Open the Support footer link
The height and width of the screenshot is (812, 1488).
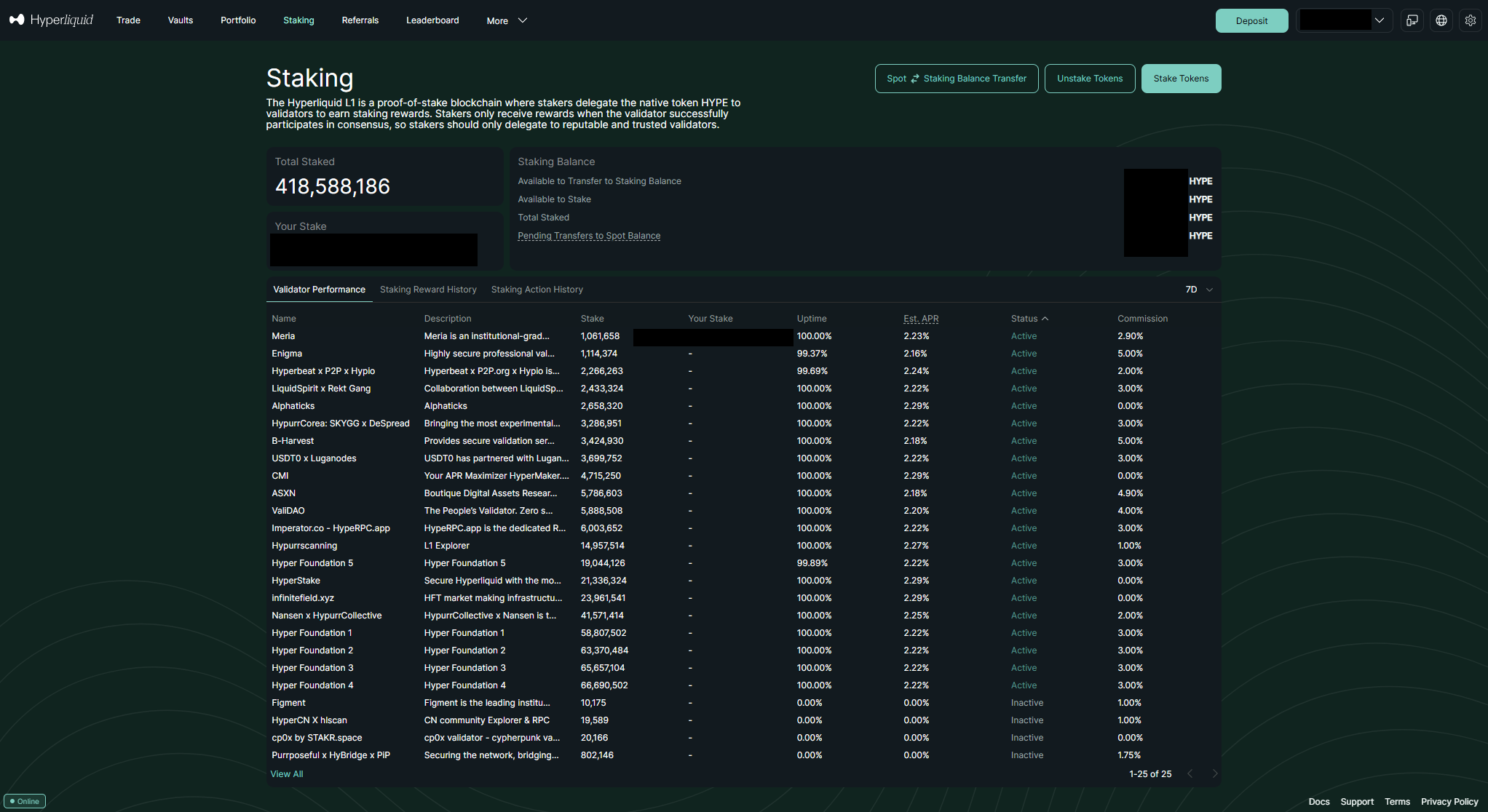coord(1357,802)
